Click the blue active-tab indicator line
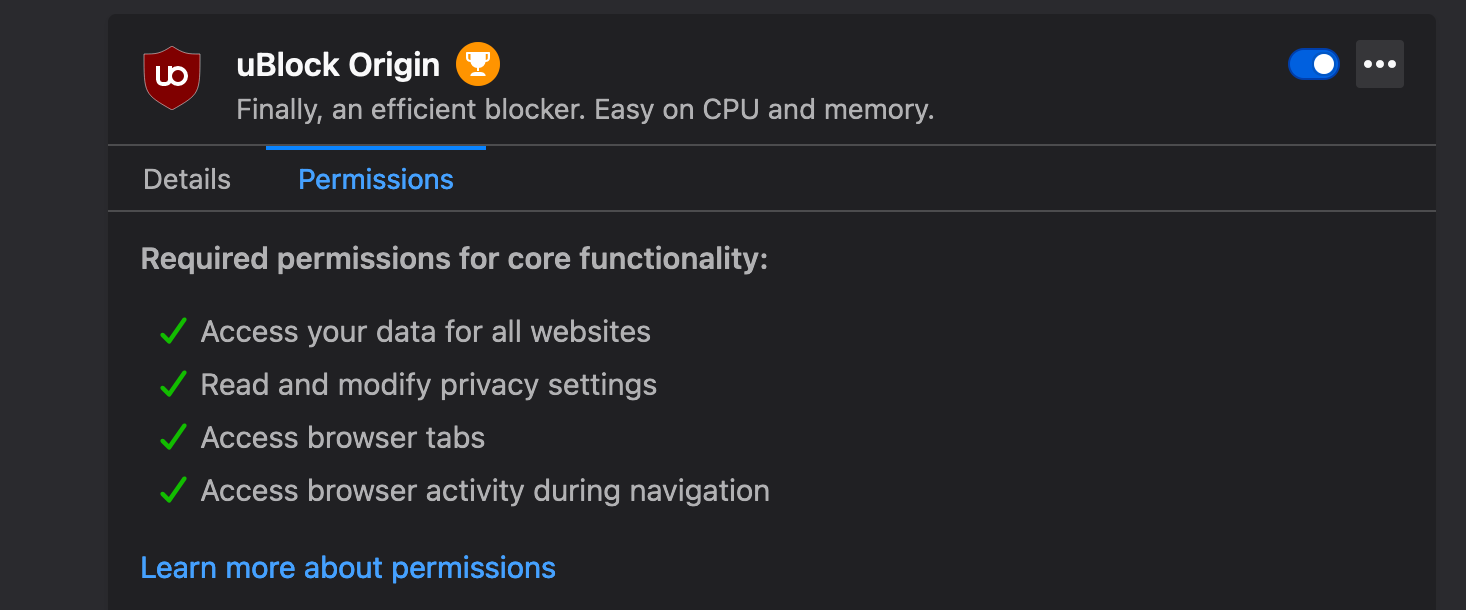The height and width of the screenshot is (610, 1466). point(376,148)
